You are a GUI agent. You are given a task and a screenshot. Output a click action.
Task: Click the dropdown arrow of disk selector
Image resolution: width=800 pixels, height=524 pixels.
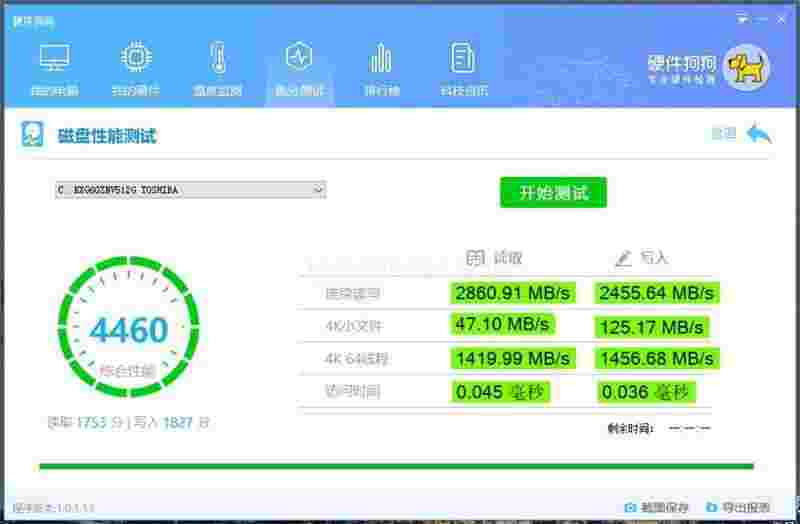pos(318,189)
